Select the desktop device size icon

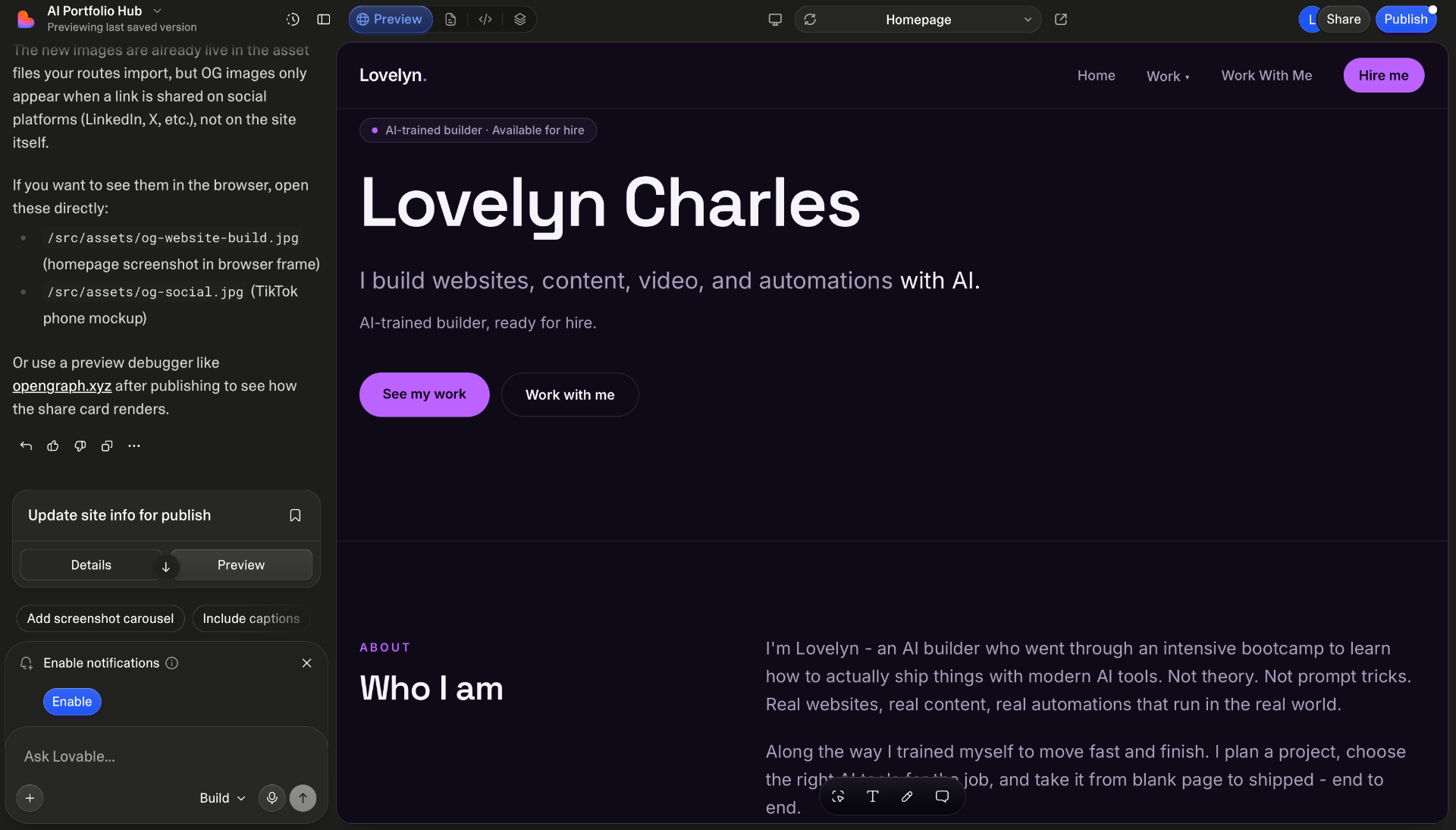click(775, 20)
